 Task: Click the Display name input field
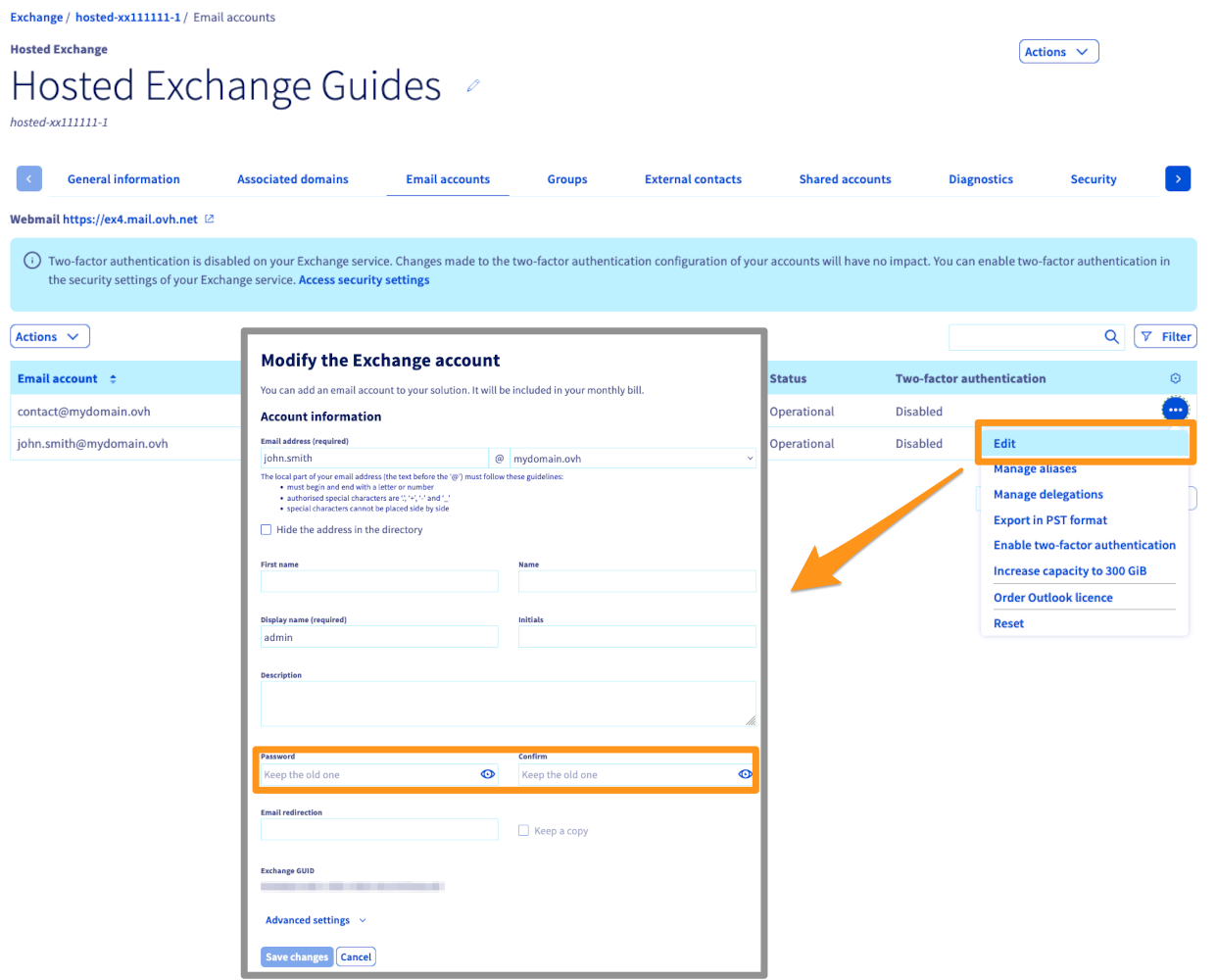[379, 638]
